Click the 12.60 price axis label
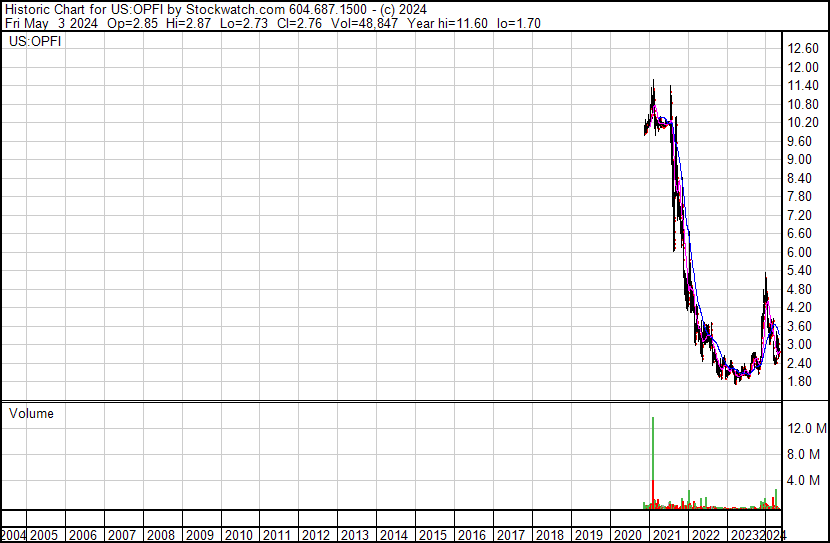 (x=803, y=49)
